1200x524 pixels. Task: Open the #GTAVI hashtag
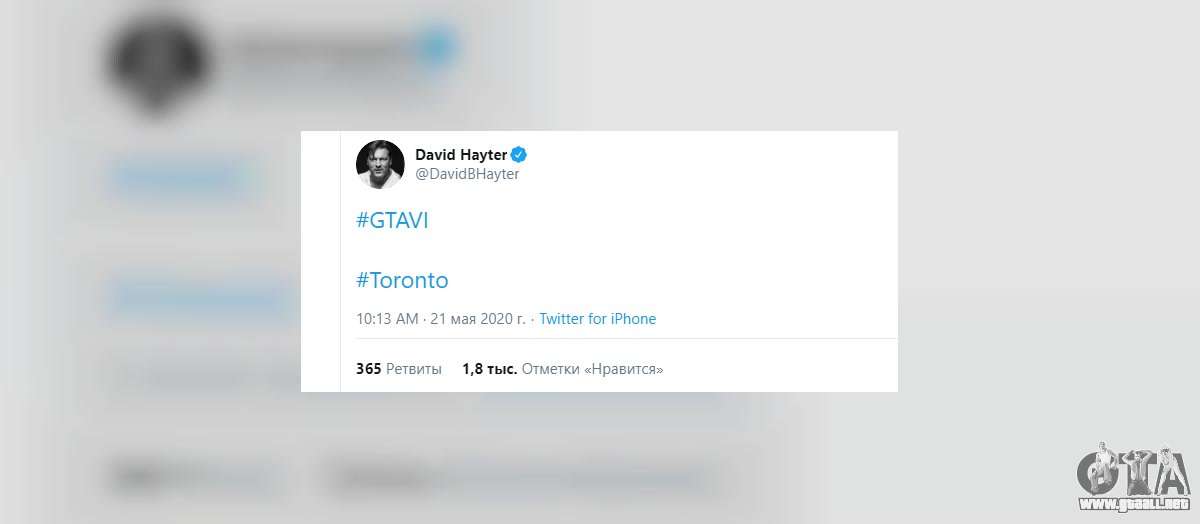pyautogui.click(x=392, y=221)
